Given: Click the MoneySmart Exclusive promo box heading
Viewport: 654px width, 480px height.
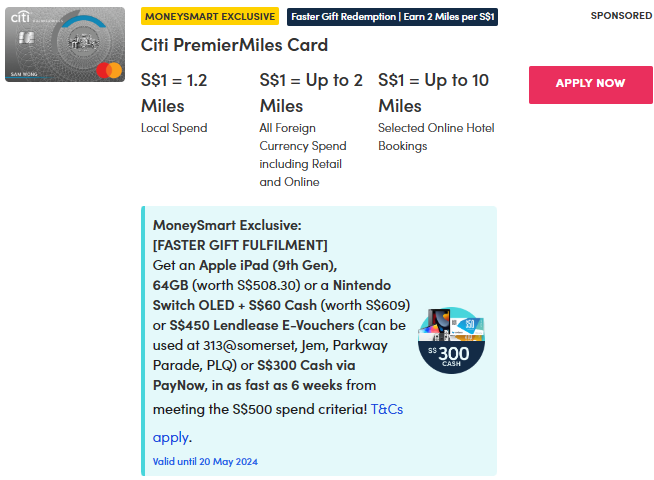Looking at the screenshot, I should (227, 226).
